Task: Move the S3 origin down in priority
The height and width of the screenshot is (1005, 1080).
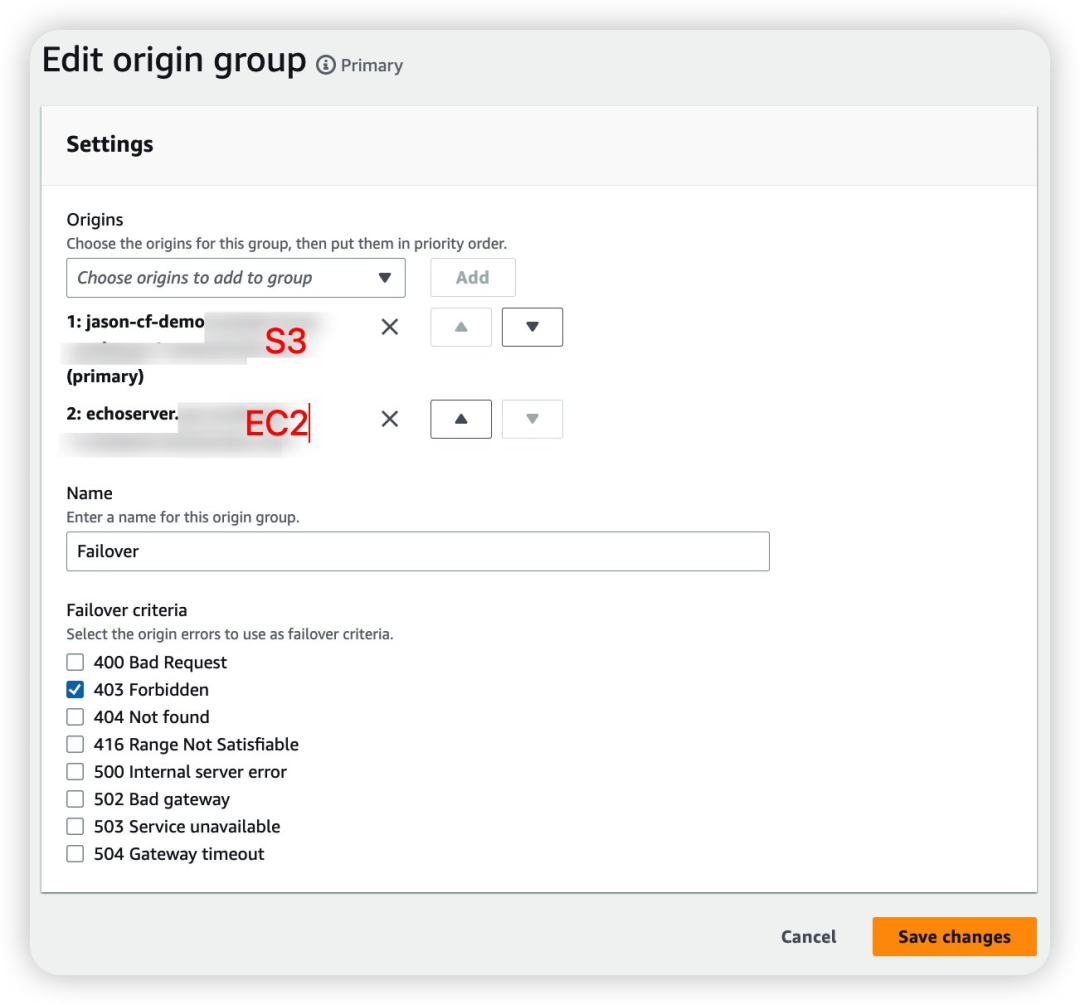Action: coord(532,327)
